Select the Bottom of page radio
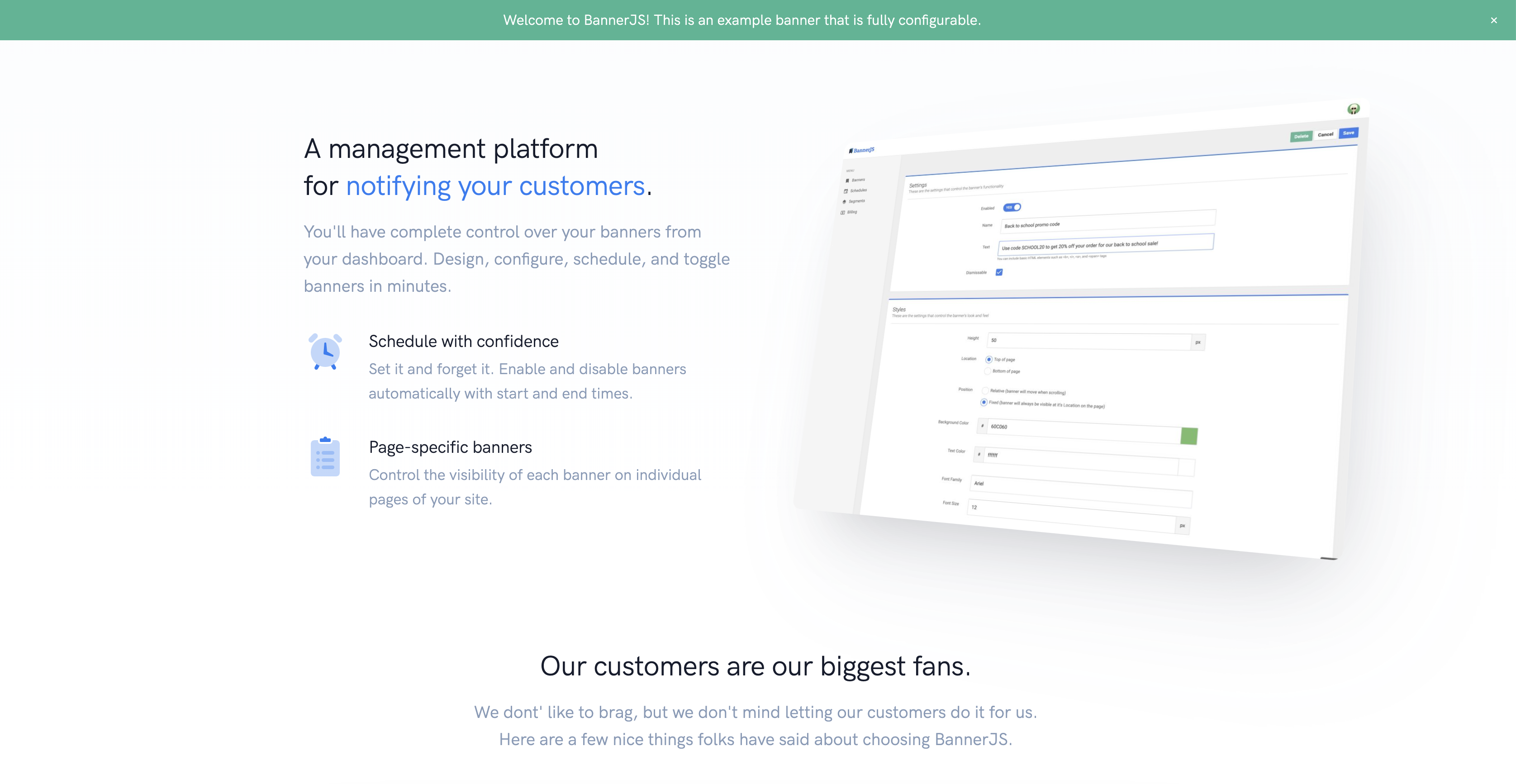 (988, 371)
